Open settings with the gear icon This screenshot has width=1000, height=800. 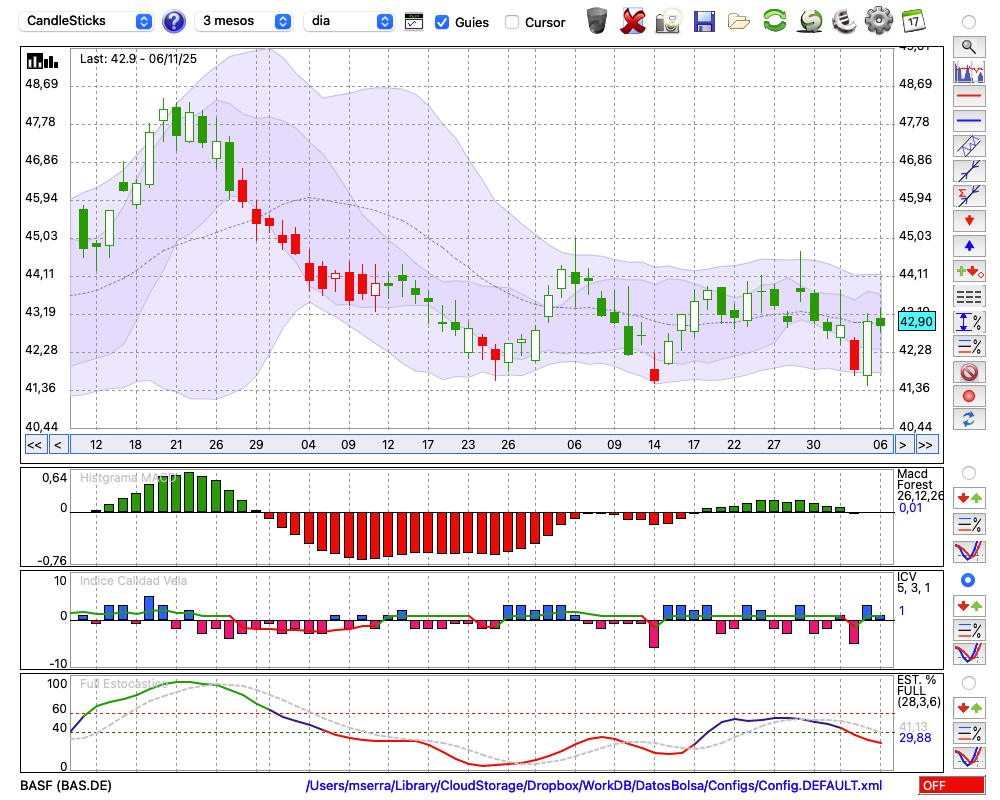[878, 21]
